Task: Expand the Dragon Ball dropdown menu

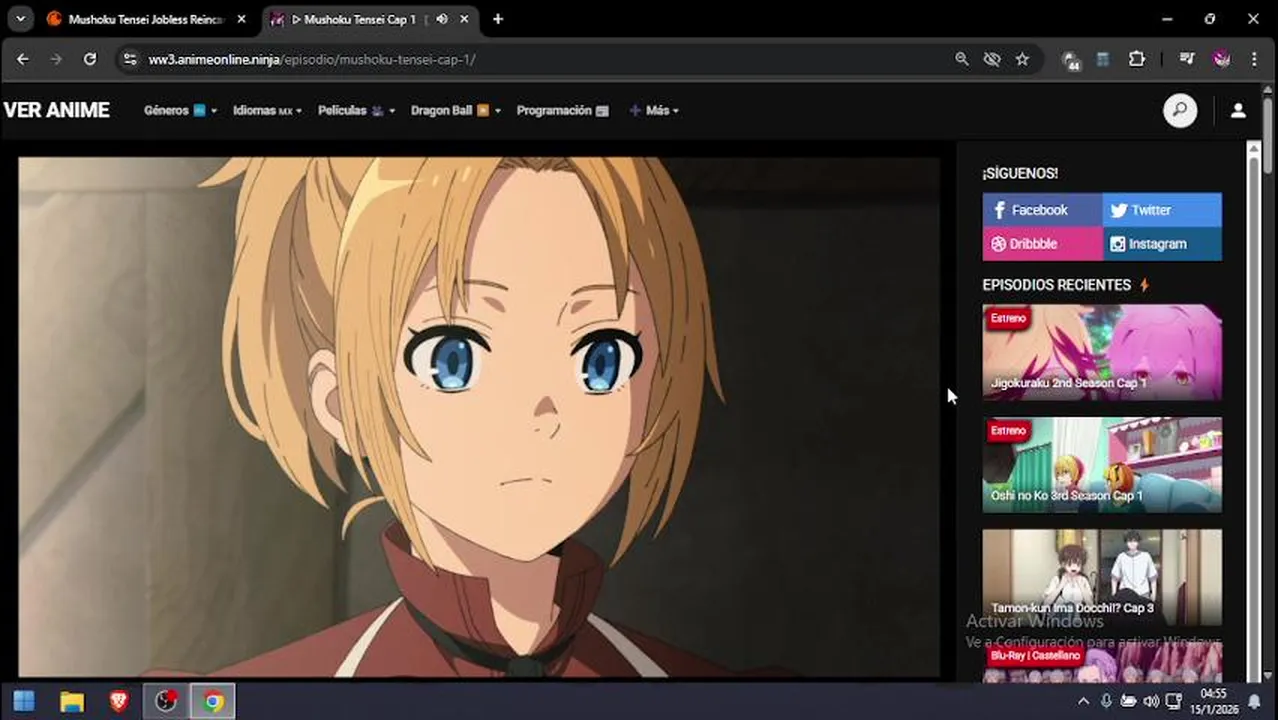Action: (x=456, y=110)
